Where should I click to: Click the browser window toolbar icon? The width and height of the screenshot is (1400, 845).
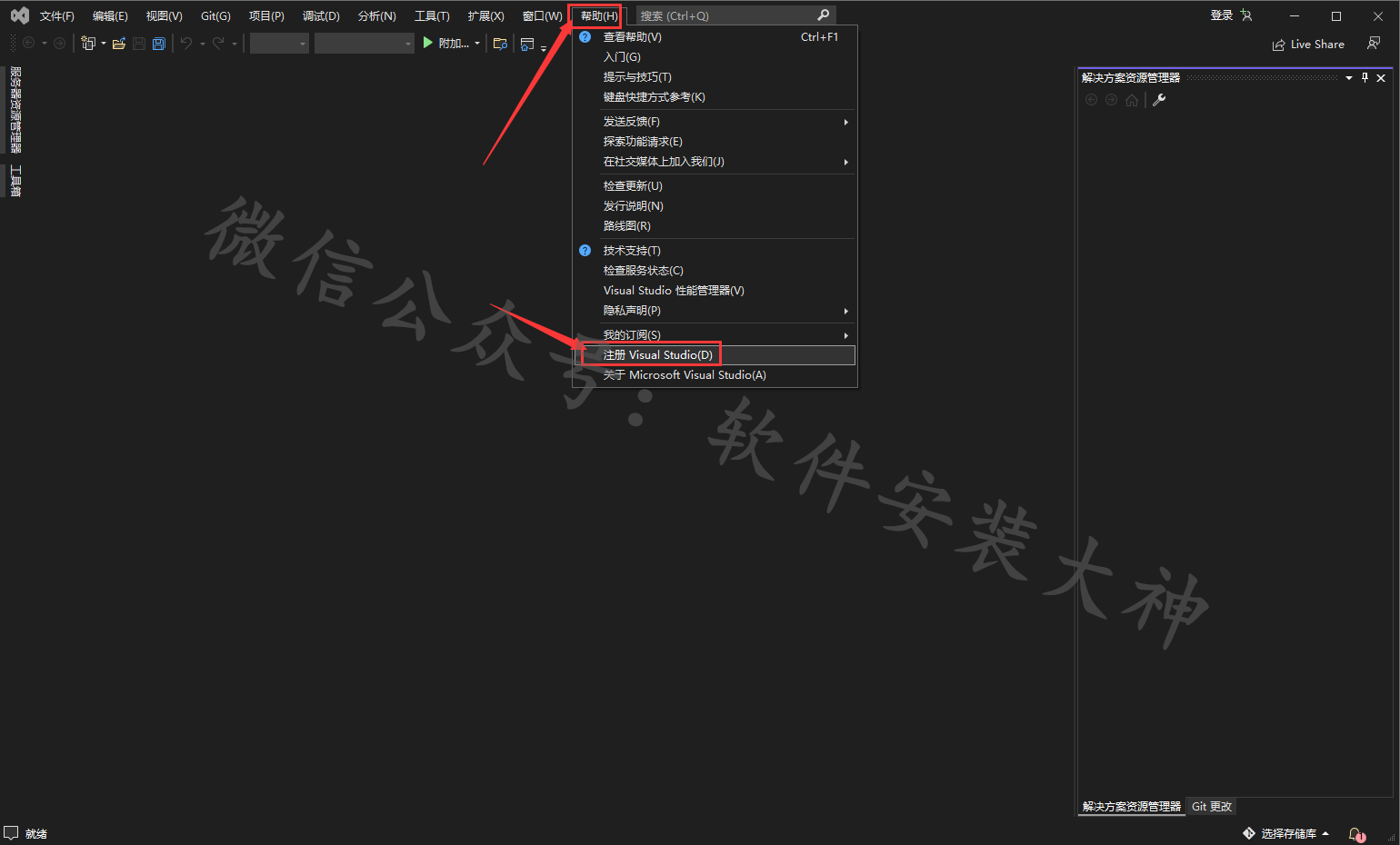click(527, 44)
